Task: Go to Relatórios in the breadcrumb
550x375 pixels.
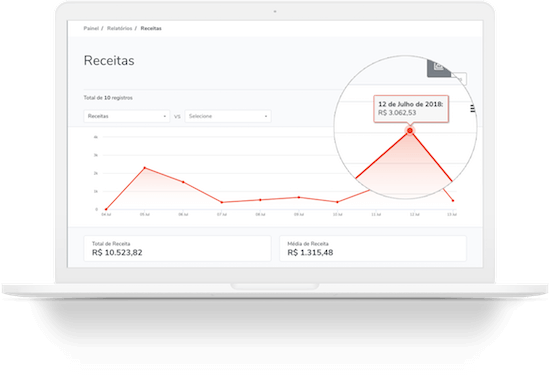Action: [120, 28]
